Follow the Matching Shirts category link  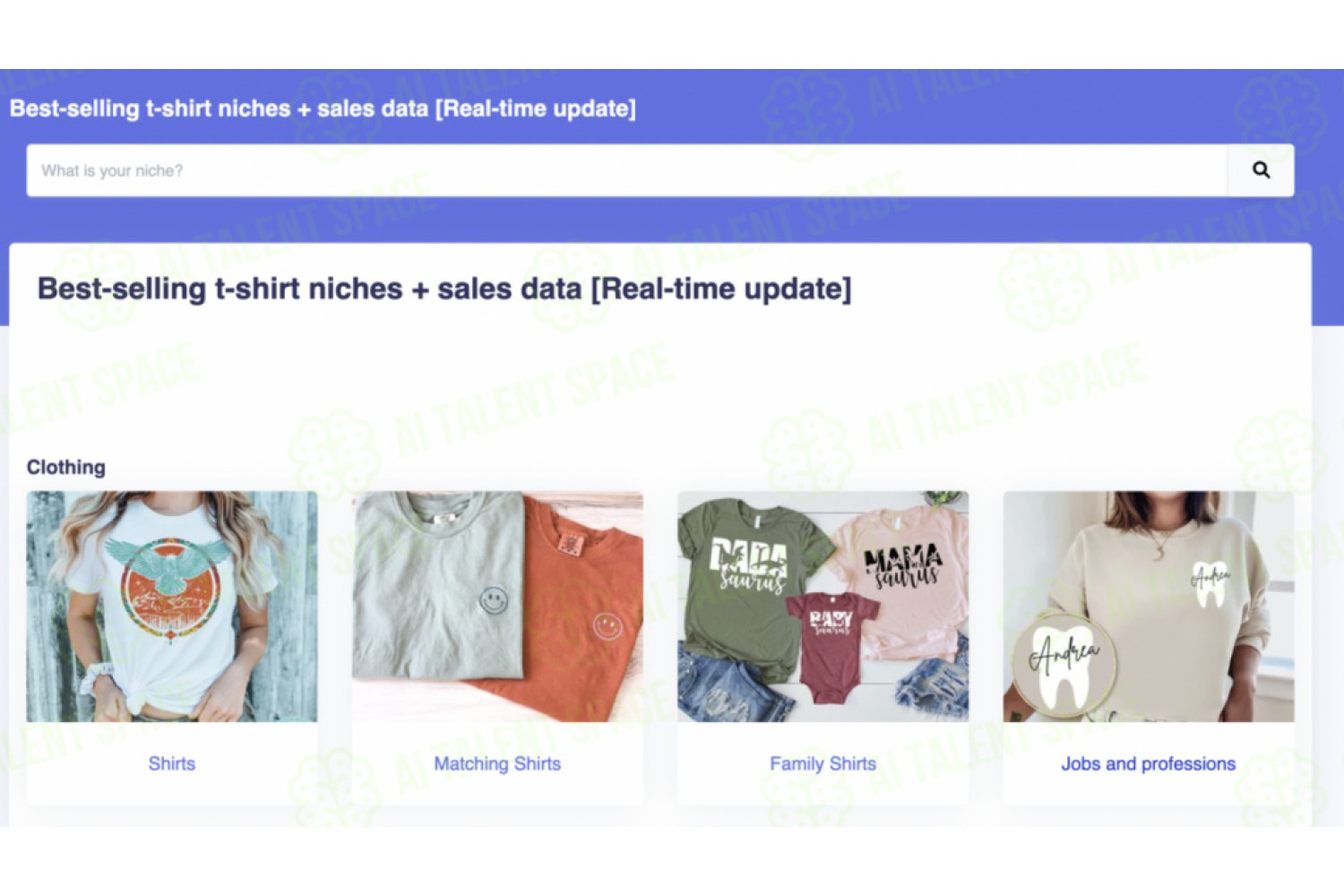pos(497,763)
